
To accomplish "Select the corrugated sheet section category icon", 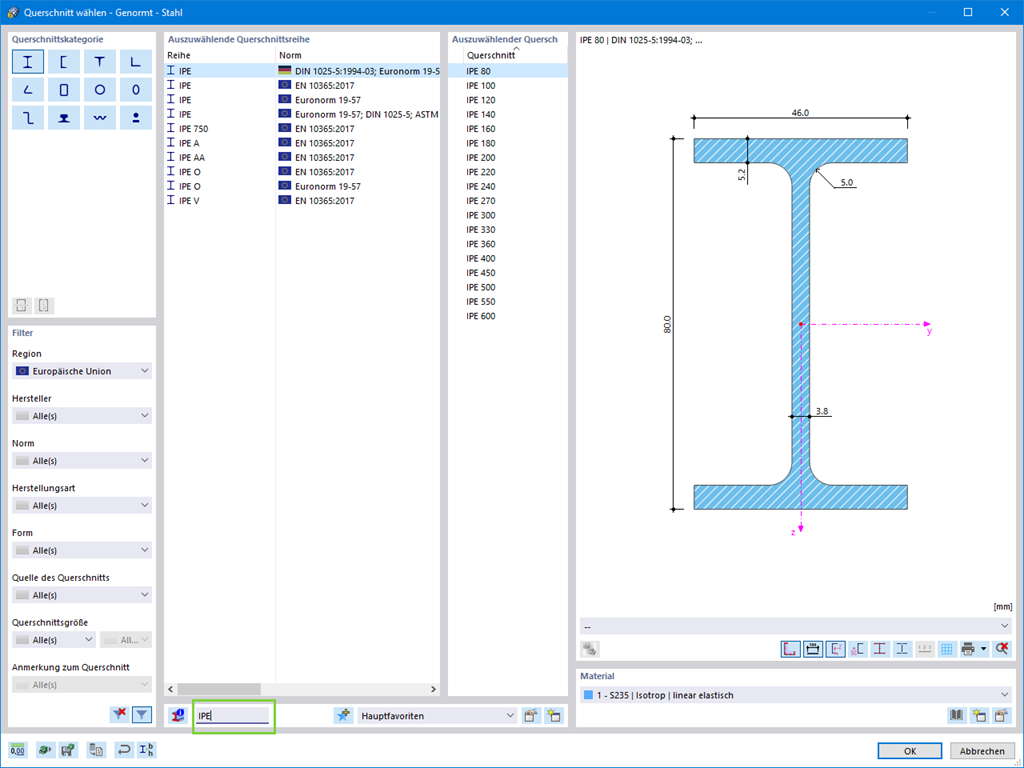I will tap(99, 118).
